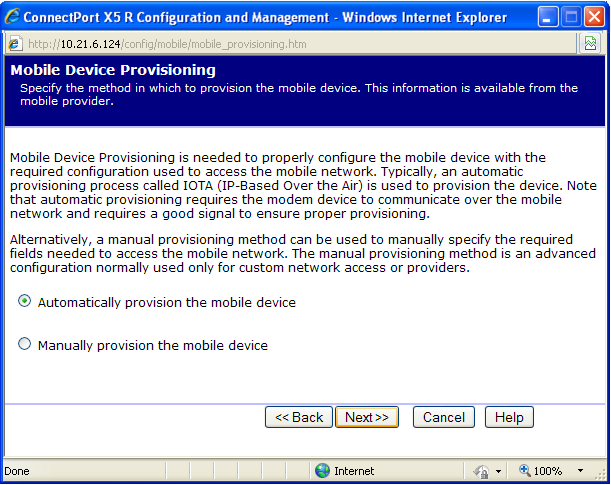The height and width of the screenshot is (485, 611).
Task: Cancel the provisioning wizard
Action: coord(443,417)
